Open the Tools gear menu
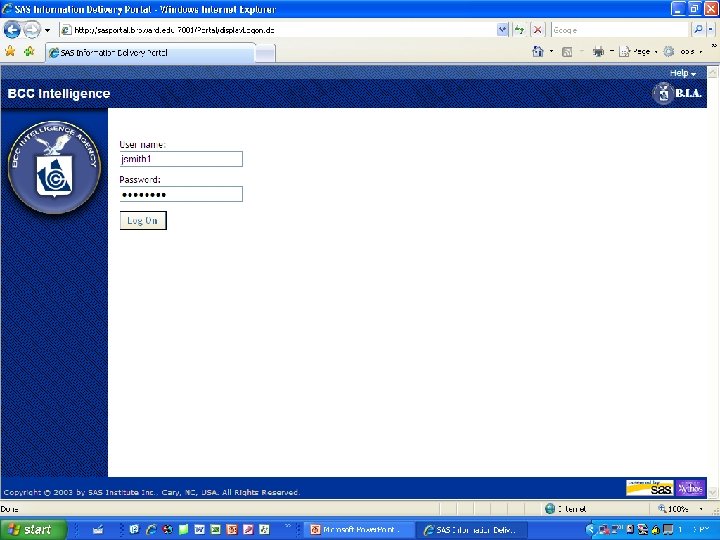 (x=681, y=52)
